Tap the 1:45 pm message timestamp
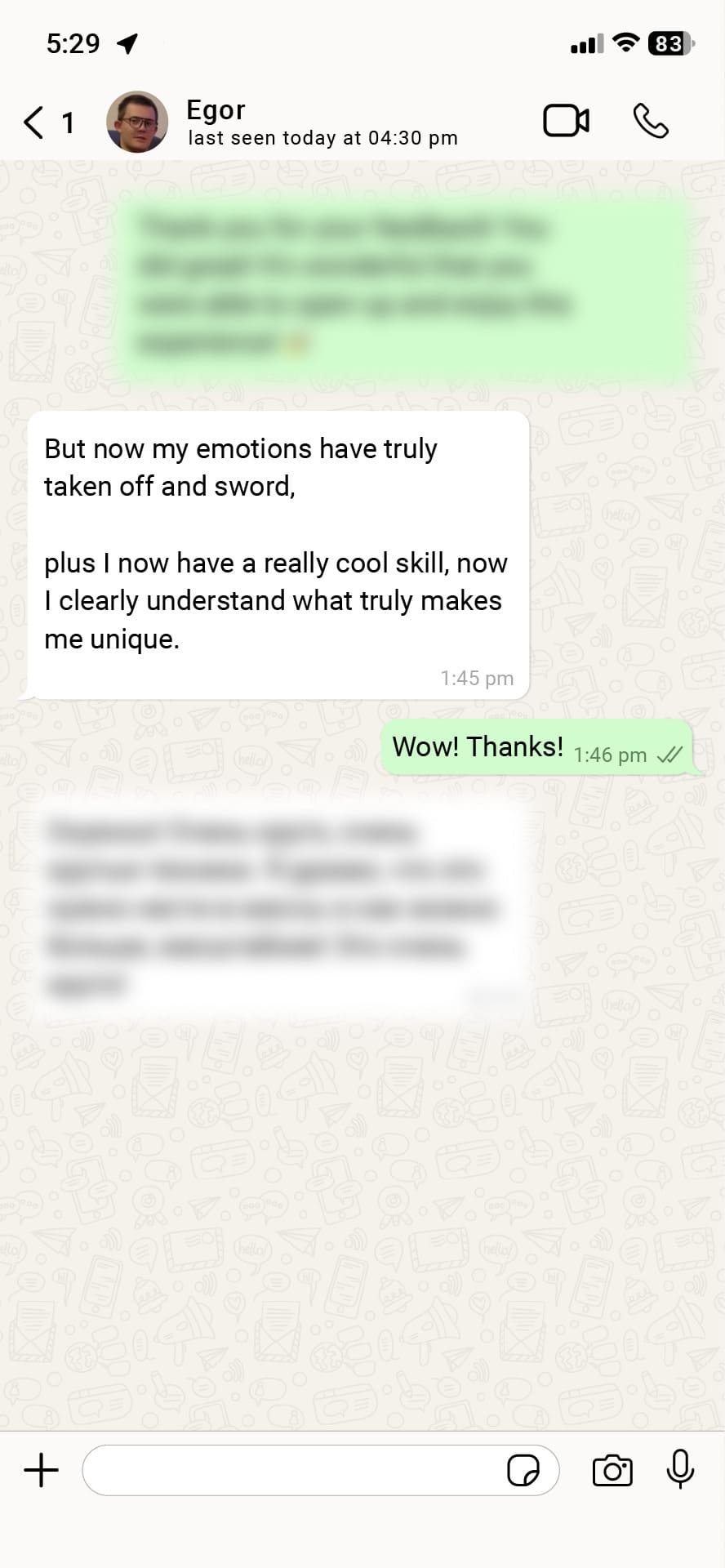This screenshot has width=725, height=1568. coord(477,678)
